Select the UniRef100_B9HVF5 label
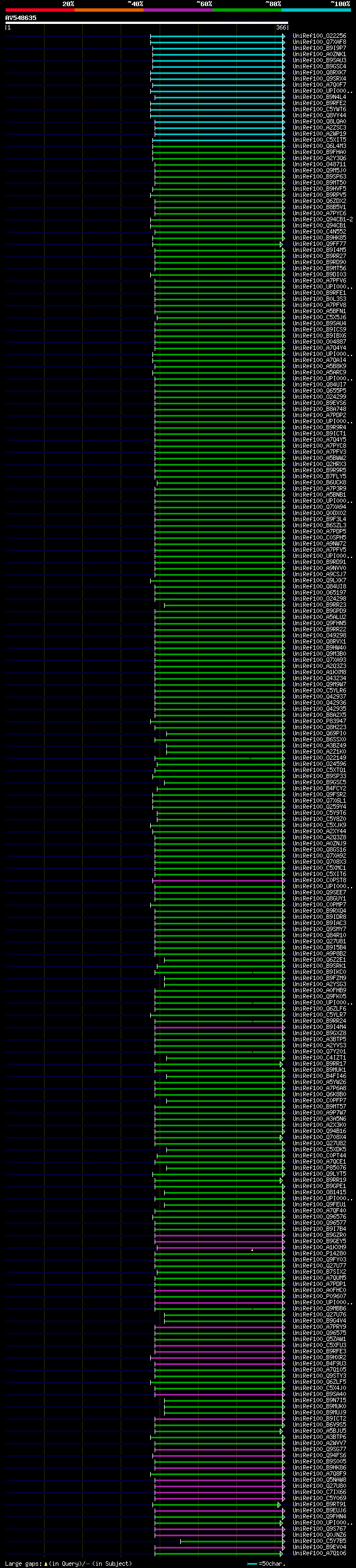 319,189
